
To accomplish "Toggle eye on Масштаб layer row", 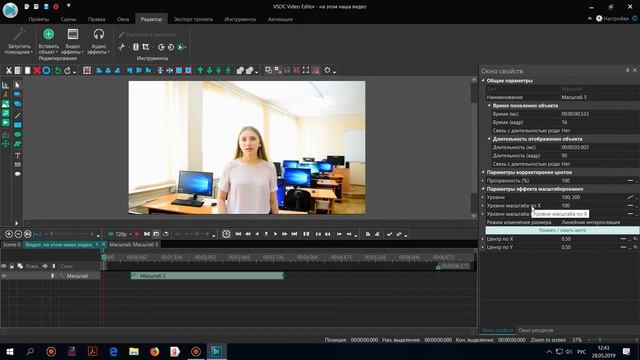I will click(4, 276).
